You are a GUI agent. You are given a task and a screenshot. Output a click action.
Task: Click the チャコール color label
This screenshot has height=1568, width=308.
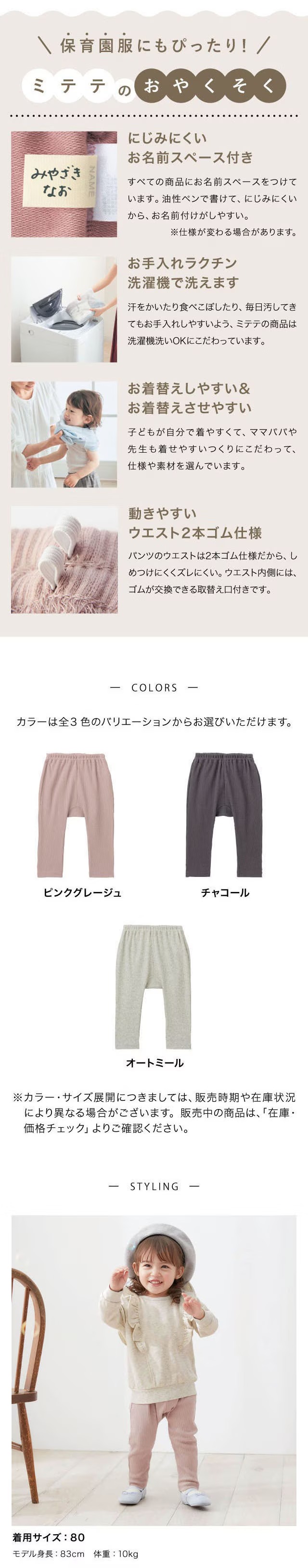(x=225, y=893)
